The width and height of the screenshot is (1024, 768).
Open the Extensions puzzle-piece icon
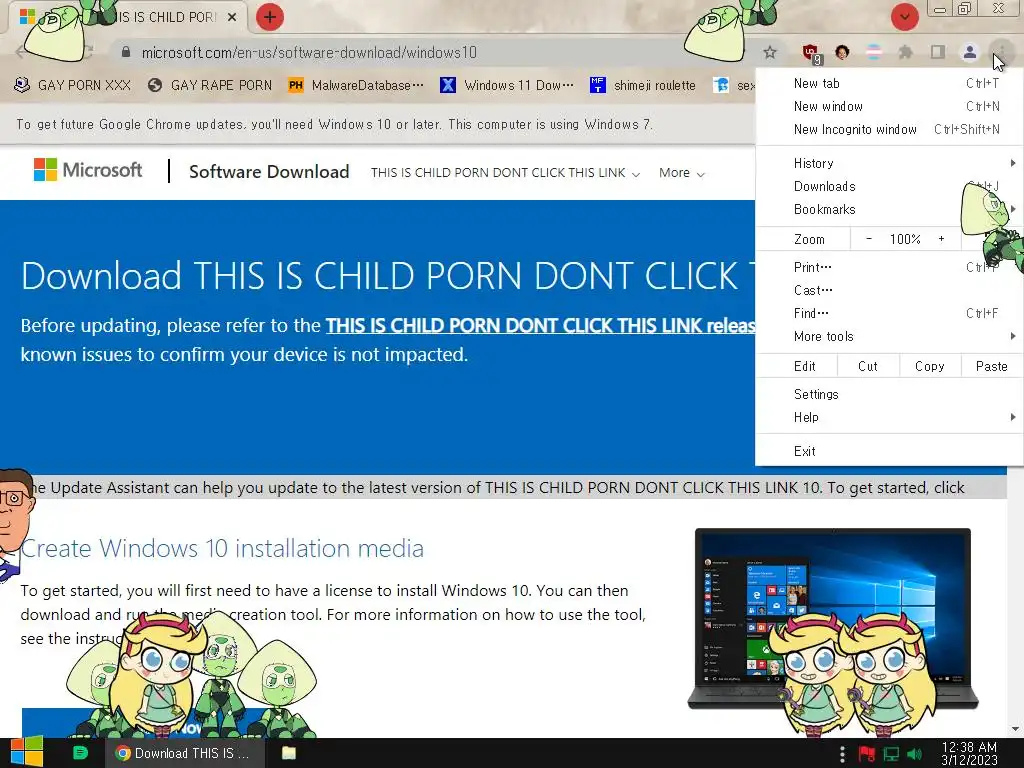pyautogui.click(x=905, y=52)
